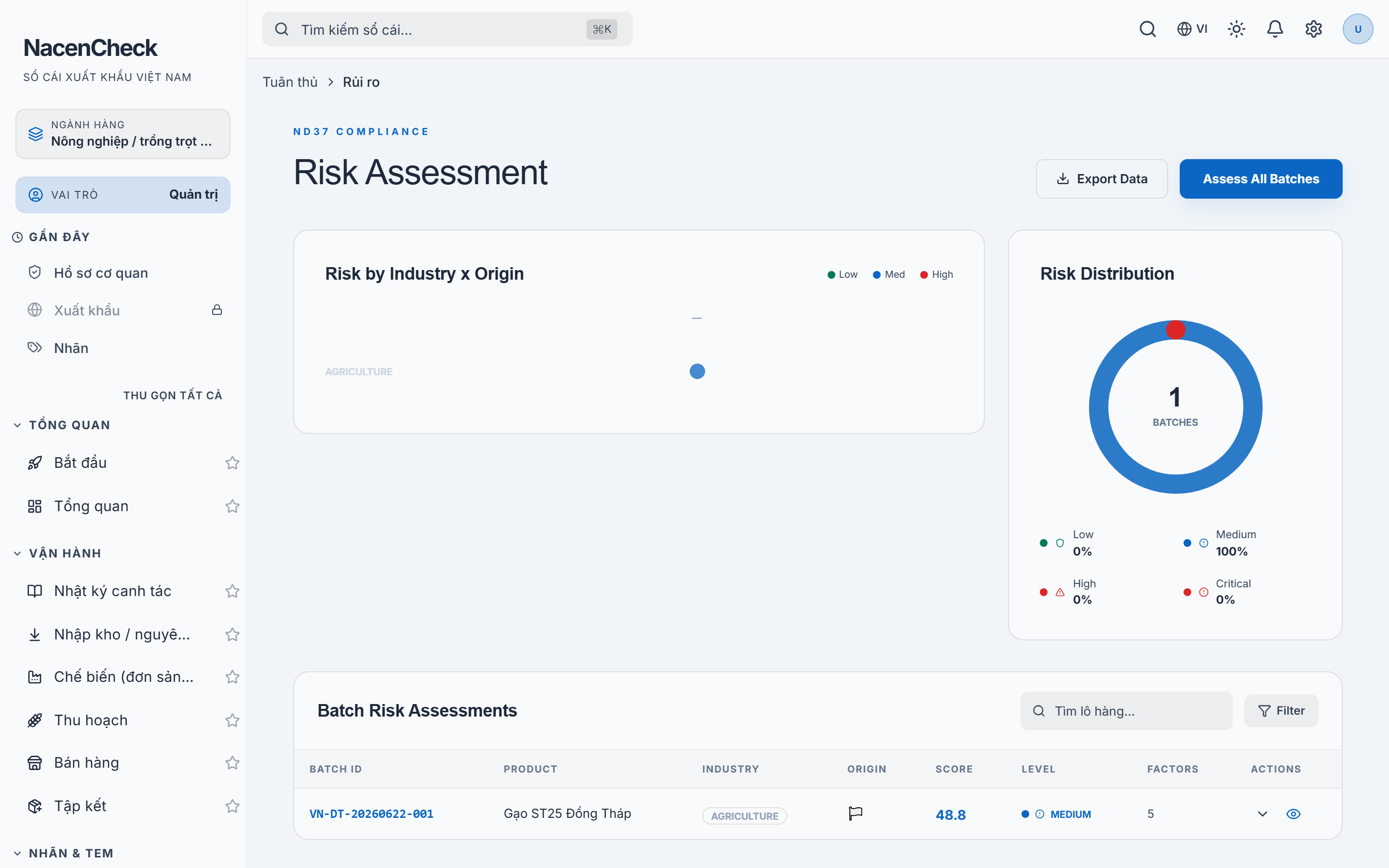Click the red marker on donut chart
Viewport: 1389px width, 868px height.
(x=1175, y=329)
